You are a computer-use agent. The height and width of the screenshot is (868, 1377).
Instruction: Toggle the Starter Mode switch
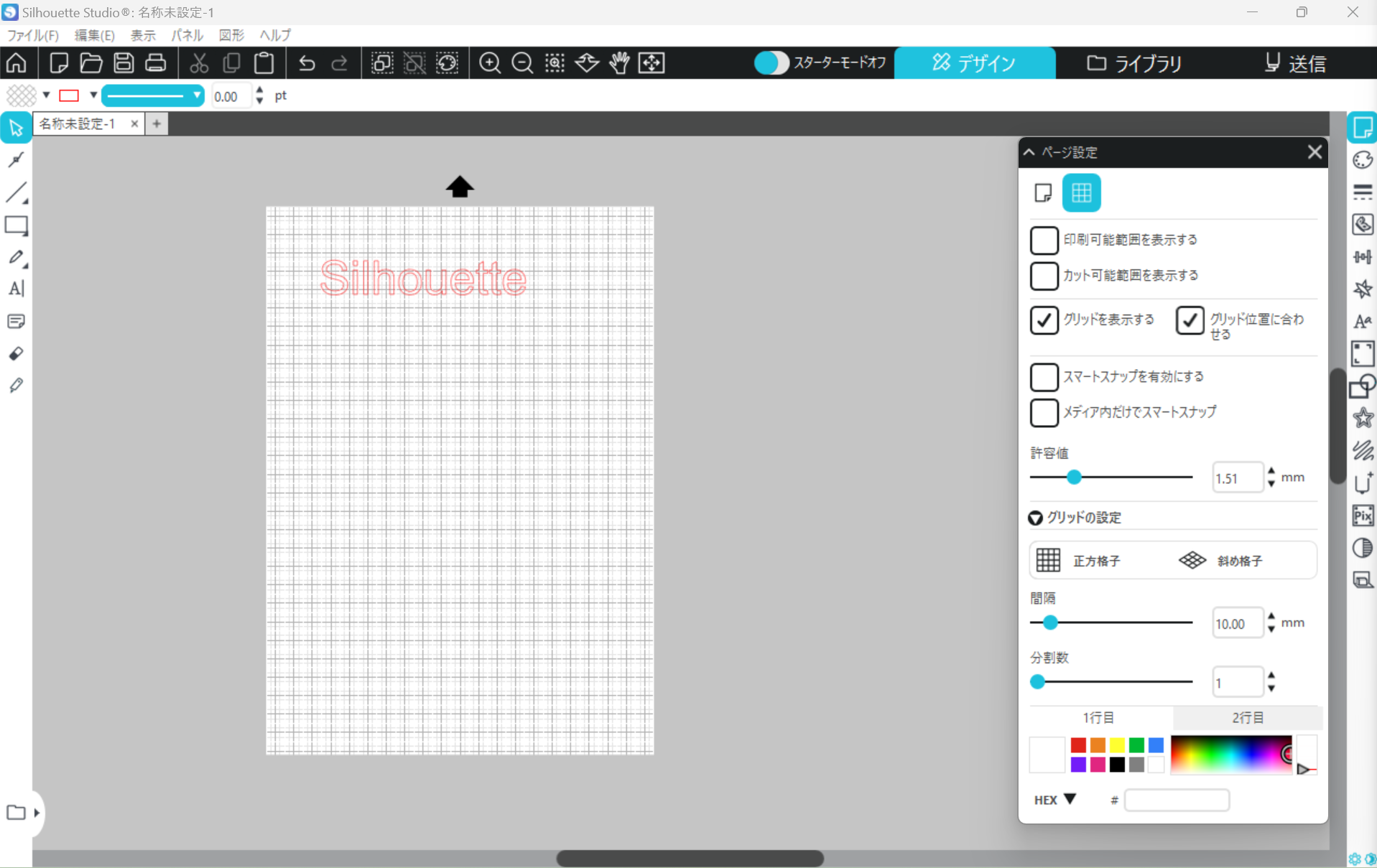click(771, 63)
